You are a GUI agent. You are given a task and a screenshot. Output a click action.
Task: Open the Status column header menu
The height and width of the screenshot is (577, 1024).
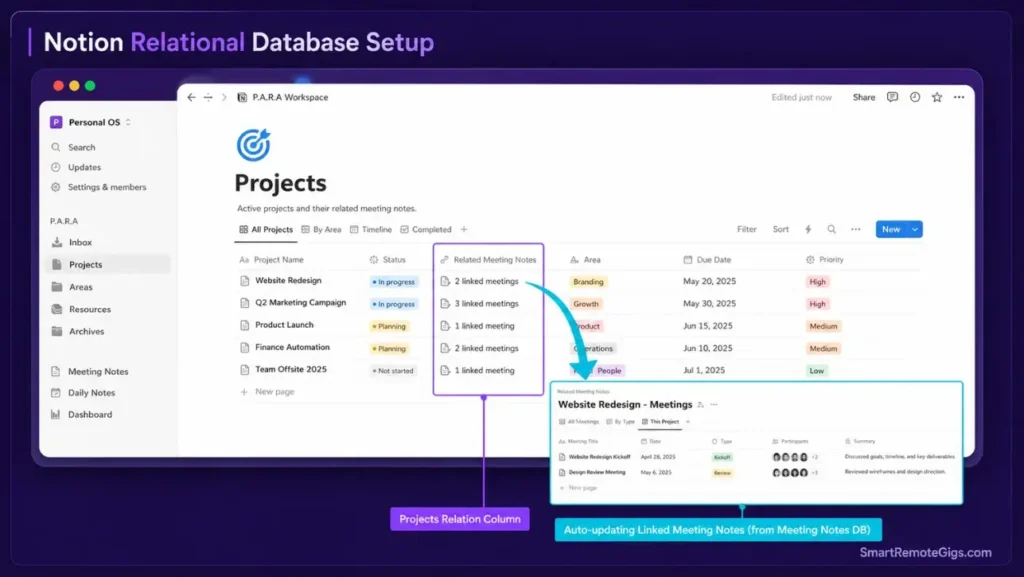(x=387, y=260)
